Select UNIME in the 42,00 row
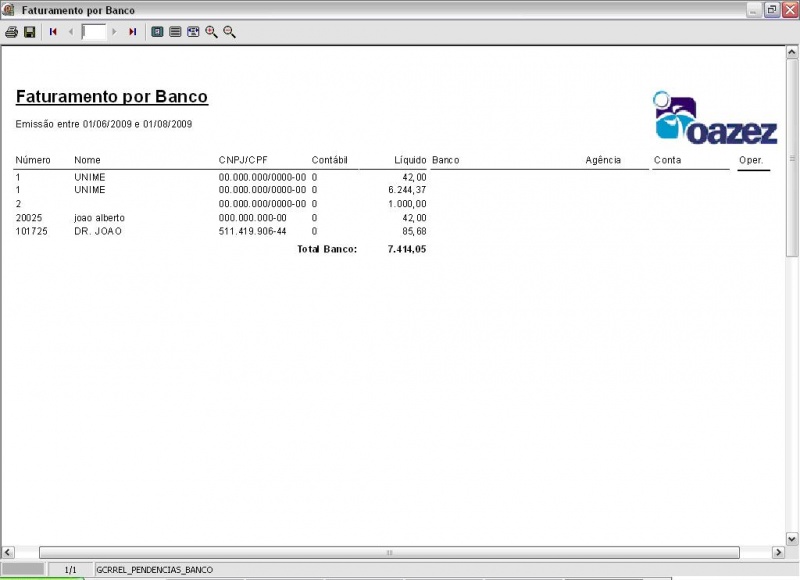The image size is (800, 580). pyautogui.click(x=90, y=178)
